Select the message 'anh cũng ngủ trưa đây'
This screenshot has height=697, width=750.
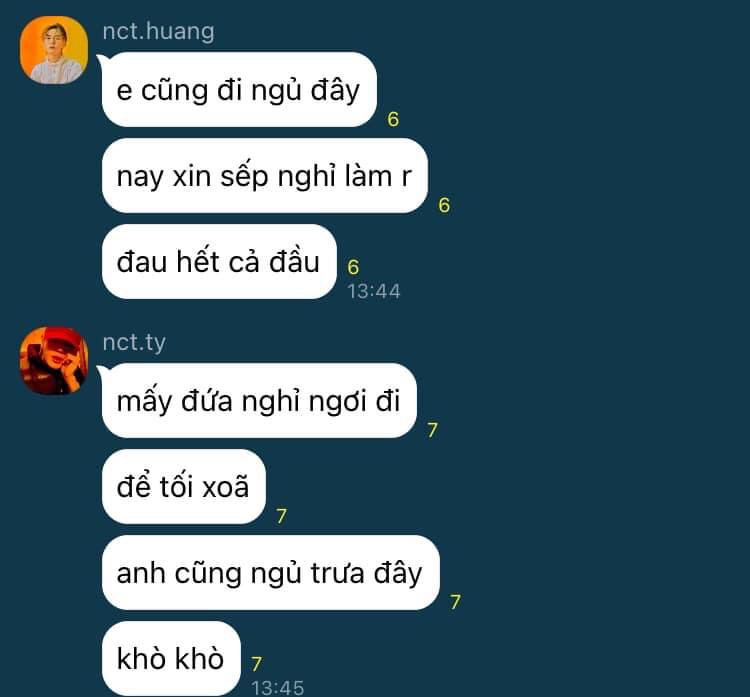[270, 573]
